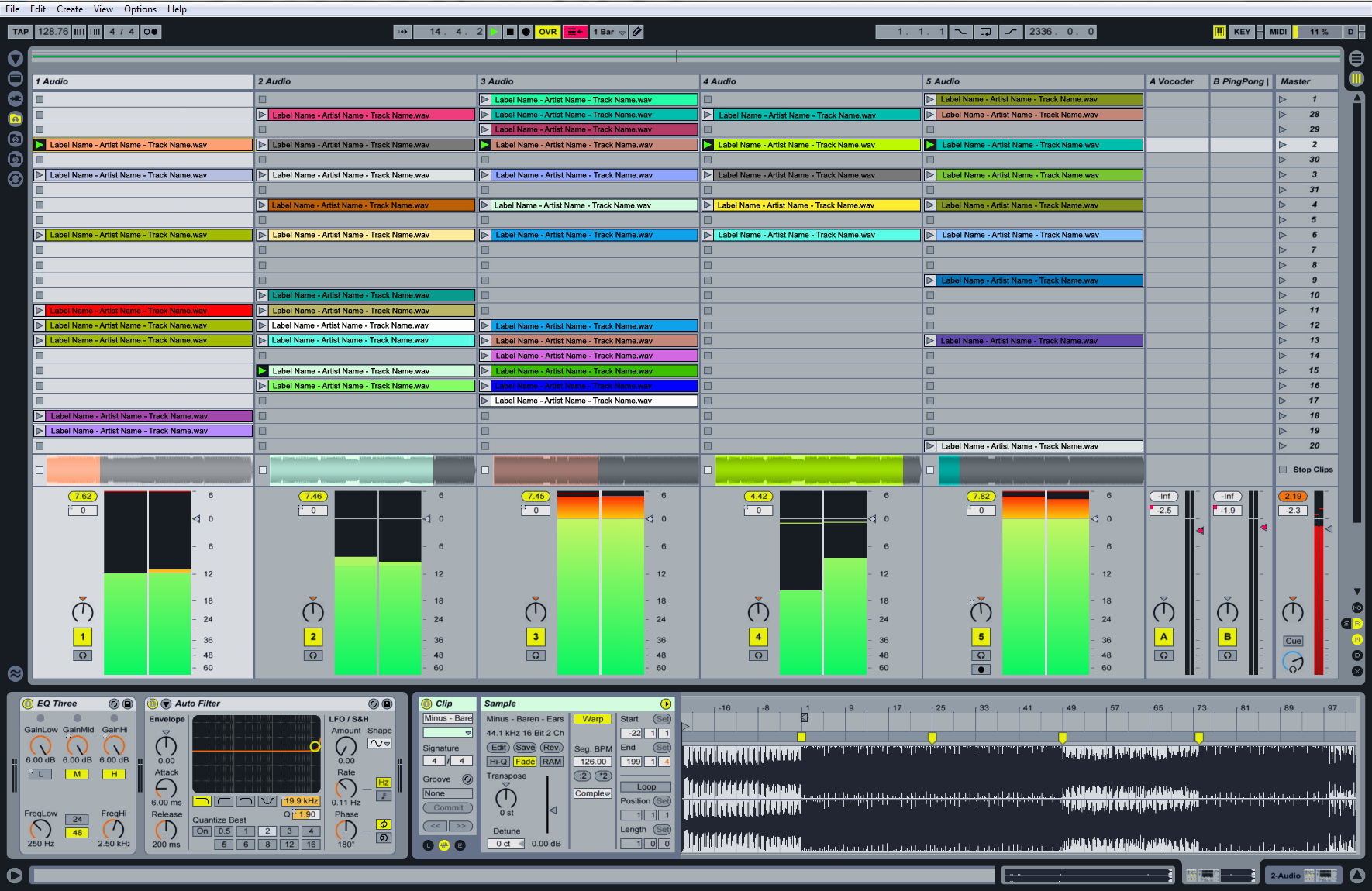Toggle track 3 activator button
Screen dimensions: 1372x891
[536, 637]
